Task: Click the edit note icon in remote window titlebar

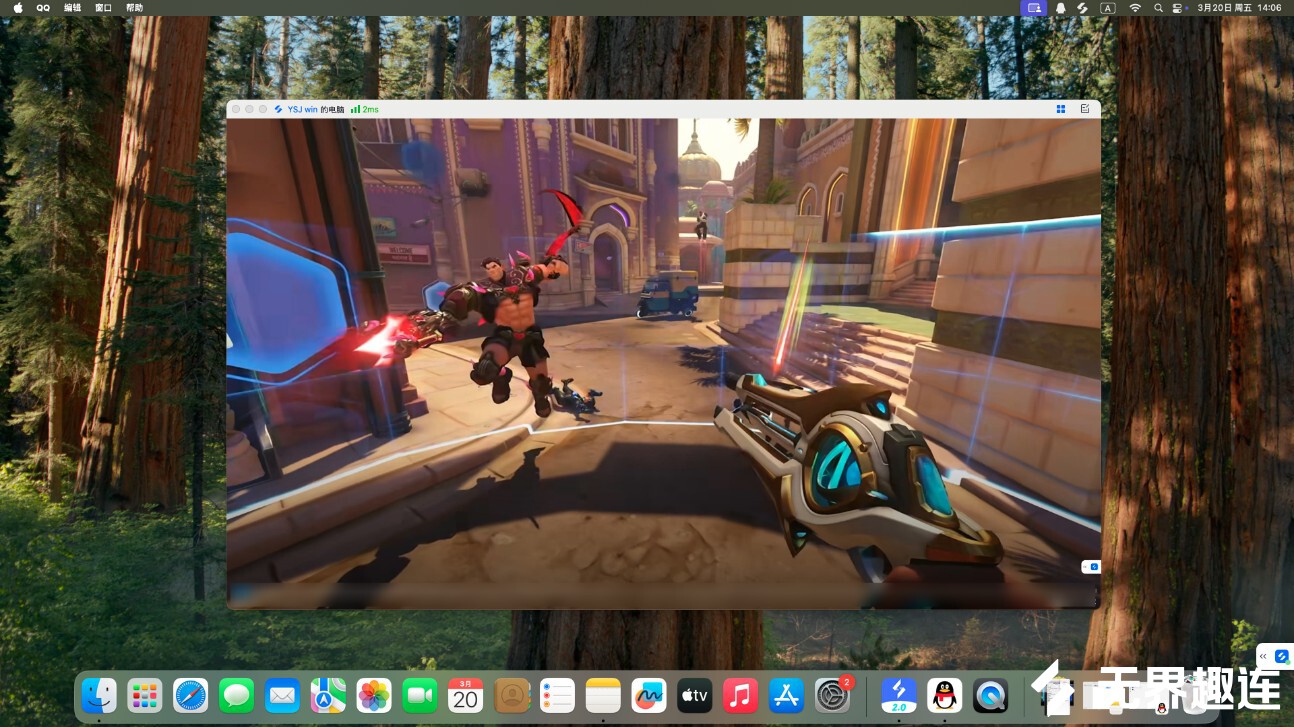Action: (x=1085, y=109)
